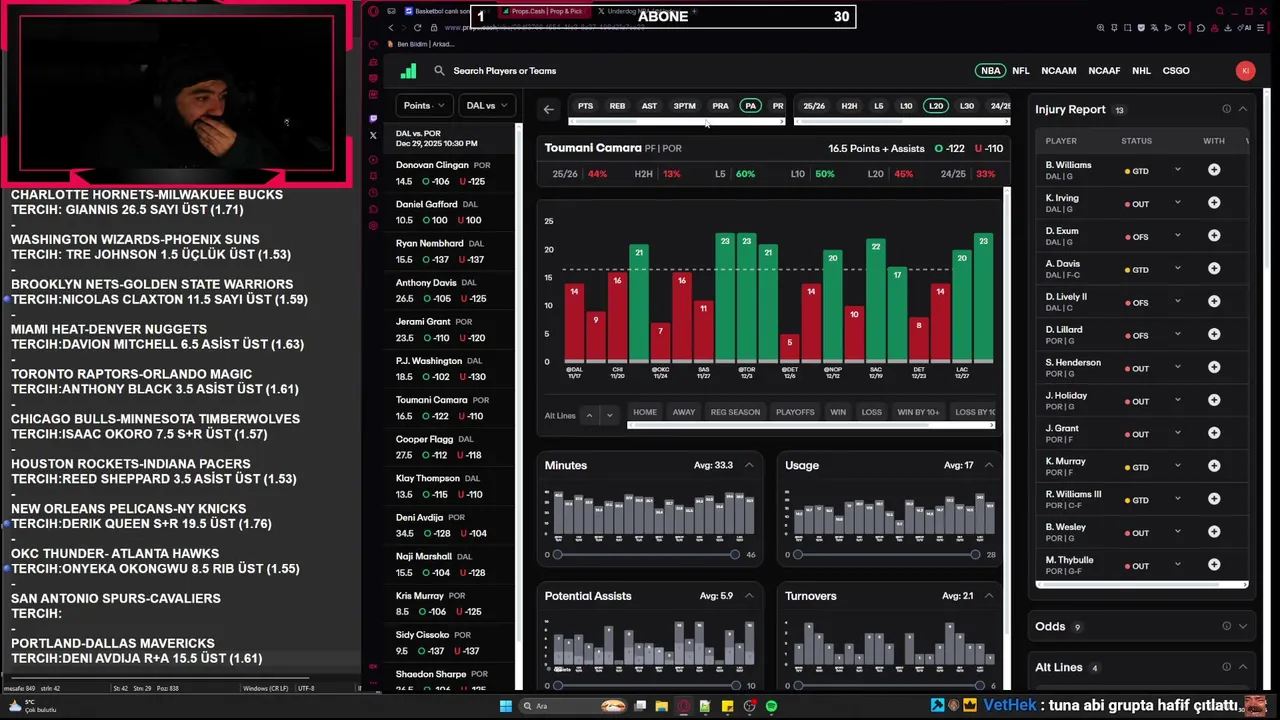The height and width of the screenshot is (720, 1280).
Task: Switch to the NCAAM league tab
Action: click(1059, 71)
